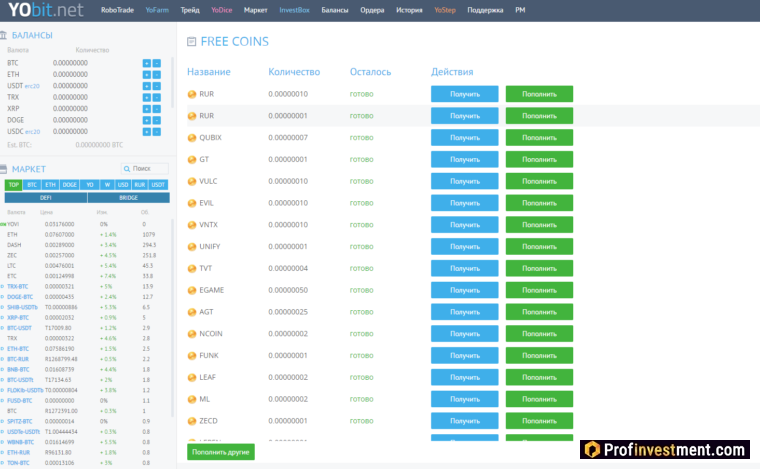Select the TOP market filter tab

(x=14, y=185)
